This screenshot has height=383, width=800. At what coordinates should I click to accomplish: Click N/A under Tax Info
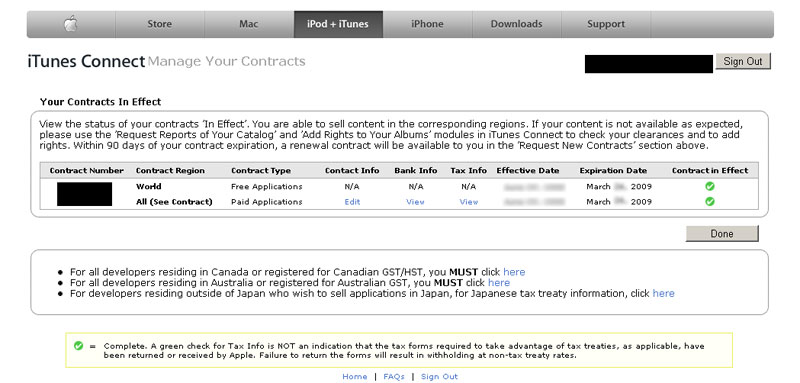click(468, 187)
